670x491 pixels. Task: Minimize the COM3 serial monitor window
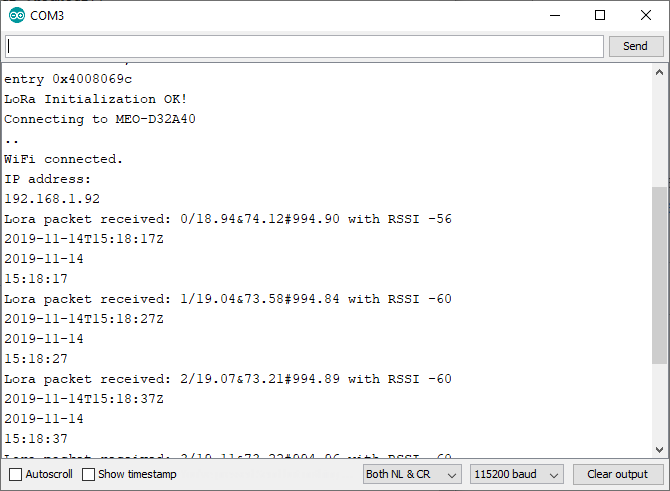(x=554, y=15)
